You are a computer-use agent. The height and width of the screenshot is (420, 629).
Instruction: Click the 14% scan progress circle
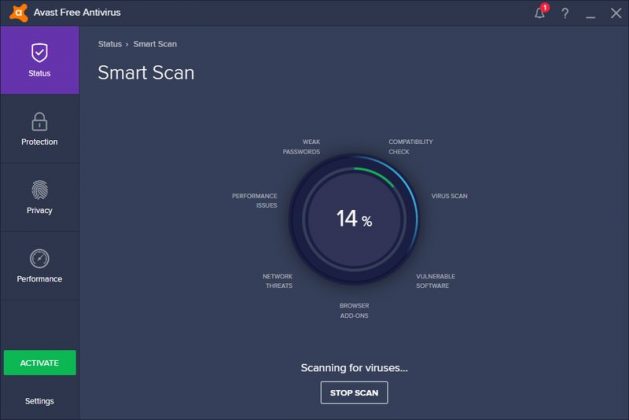(353, 219)
